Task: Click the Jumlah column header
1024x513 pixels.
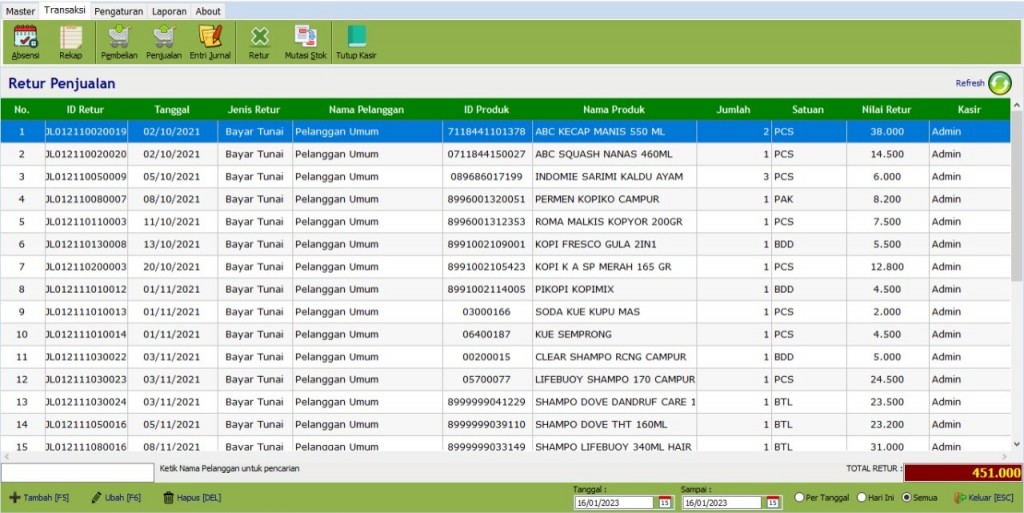Action: click(733, 110)
